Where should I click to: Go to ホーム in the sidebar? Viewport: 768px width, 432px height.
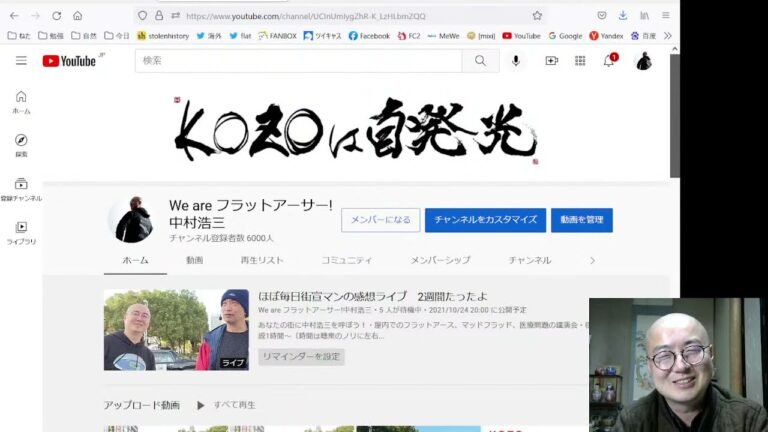[x=21, y=102]
